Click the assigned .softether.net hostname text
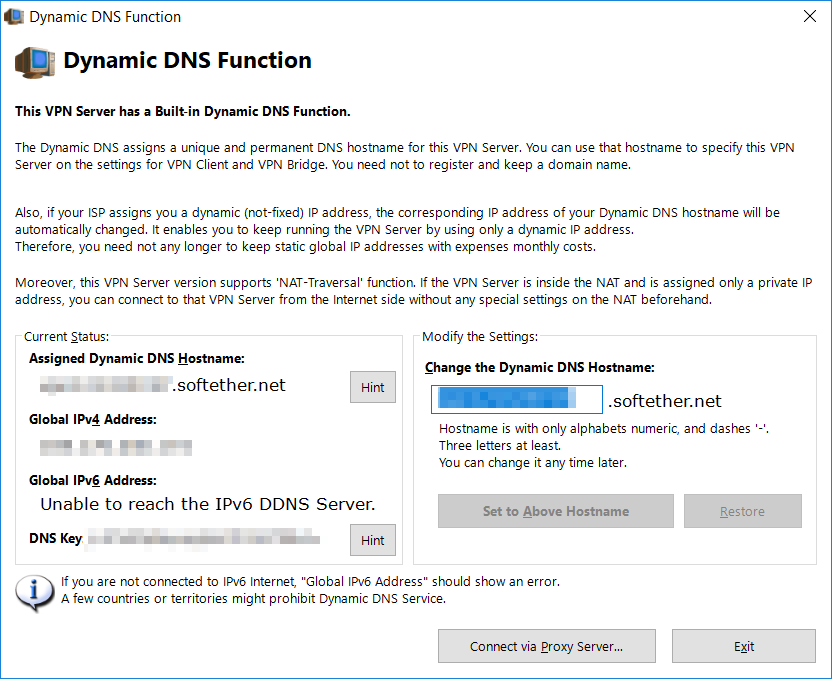 [163, 385]
